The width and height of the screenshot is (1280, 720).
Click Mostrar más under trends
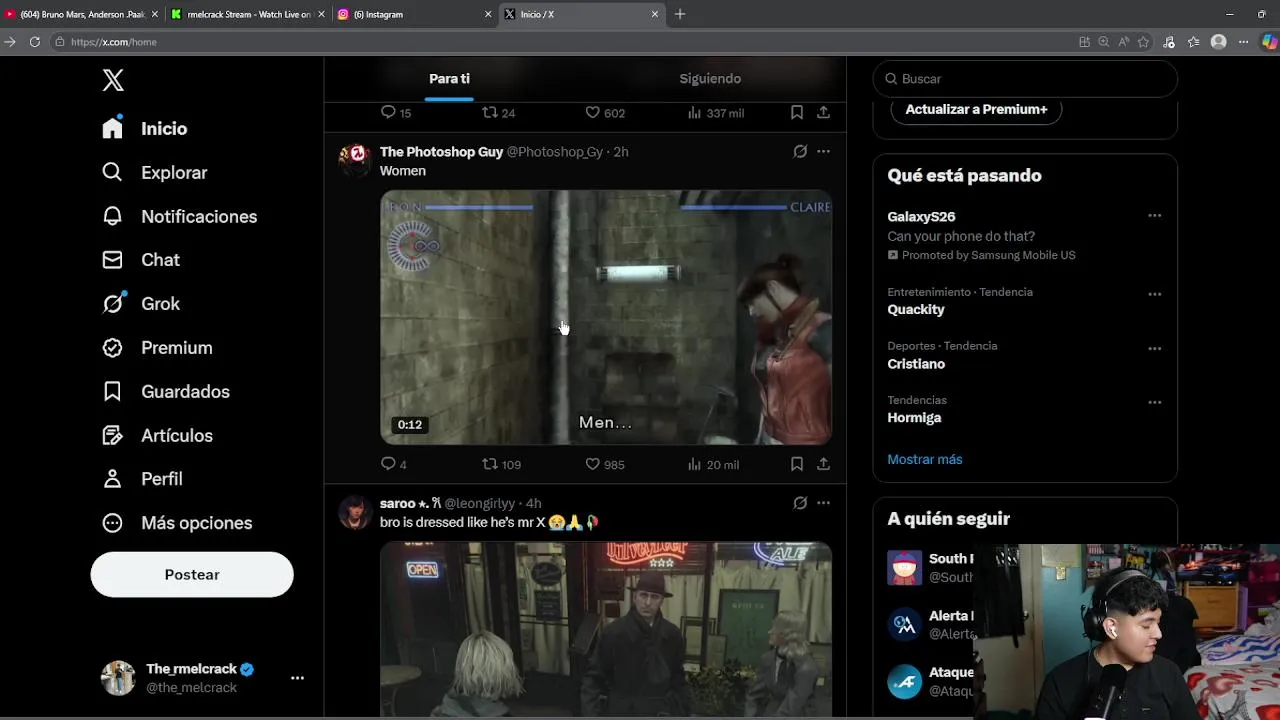click(925, 459)
